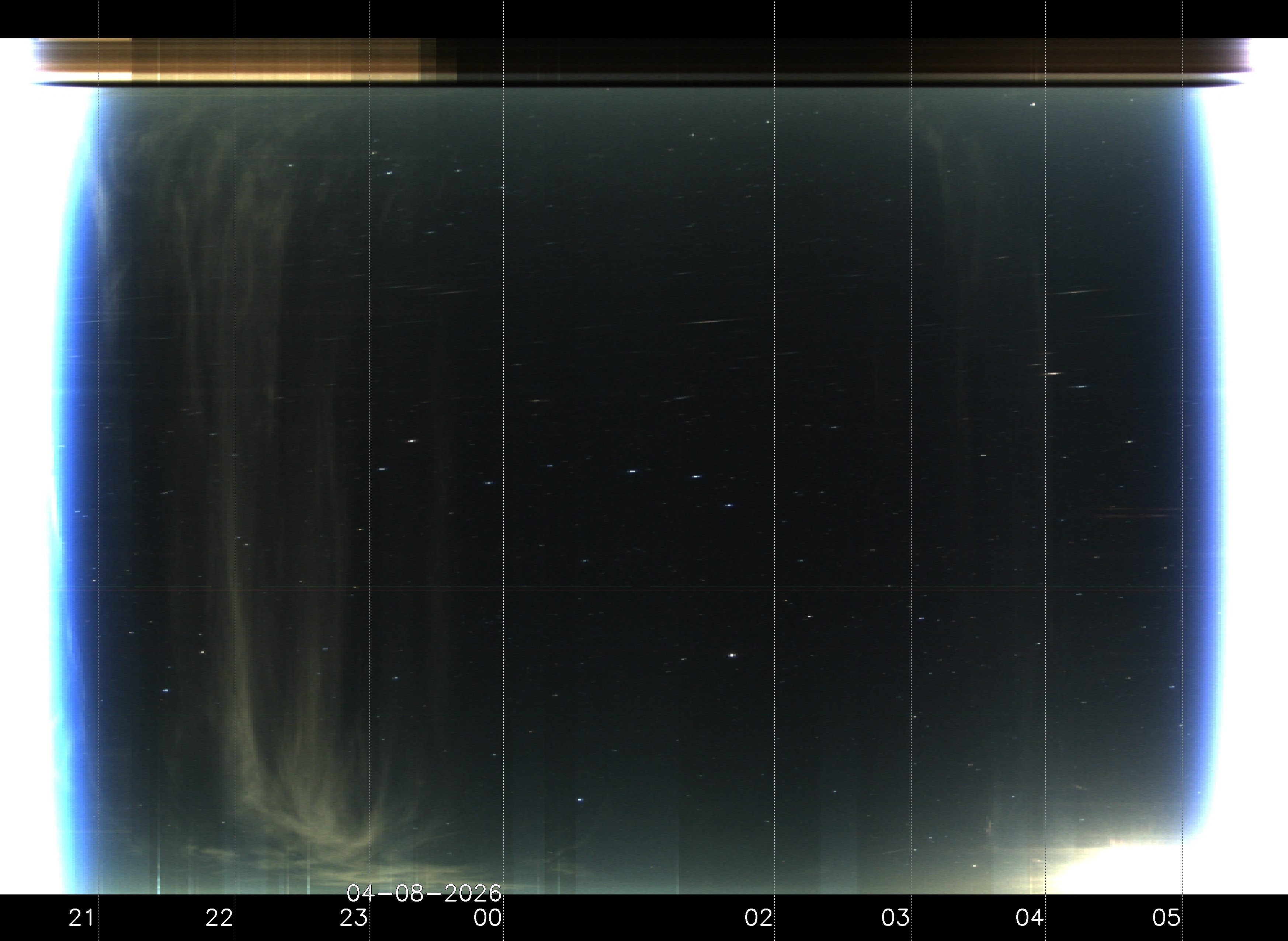Screen dimensions: 1288x941
Task: Click the bright star above the 04 gridline
Action: click(1033, 105)
